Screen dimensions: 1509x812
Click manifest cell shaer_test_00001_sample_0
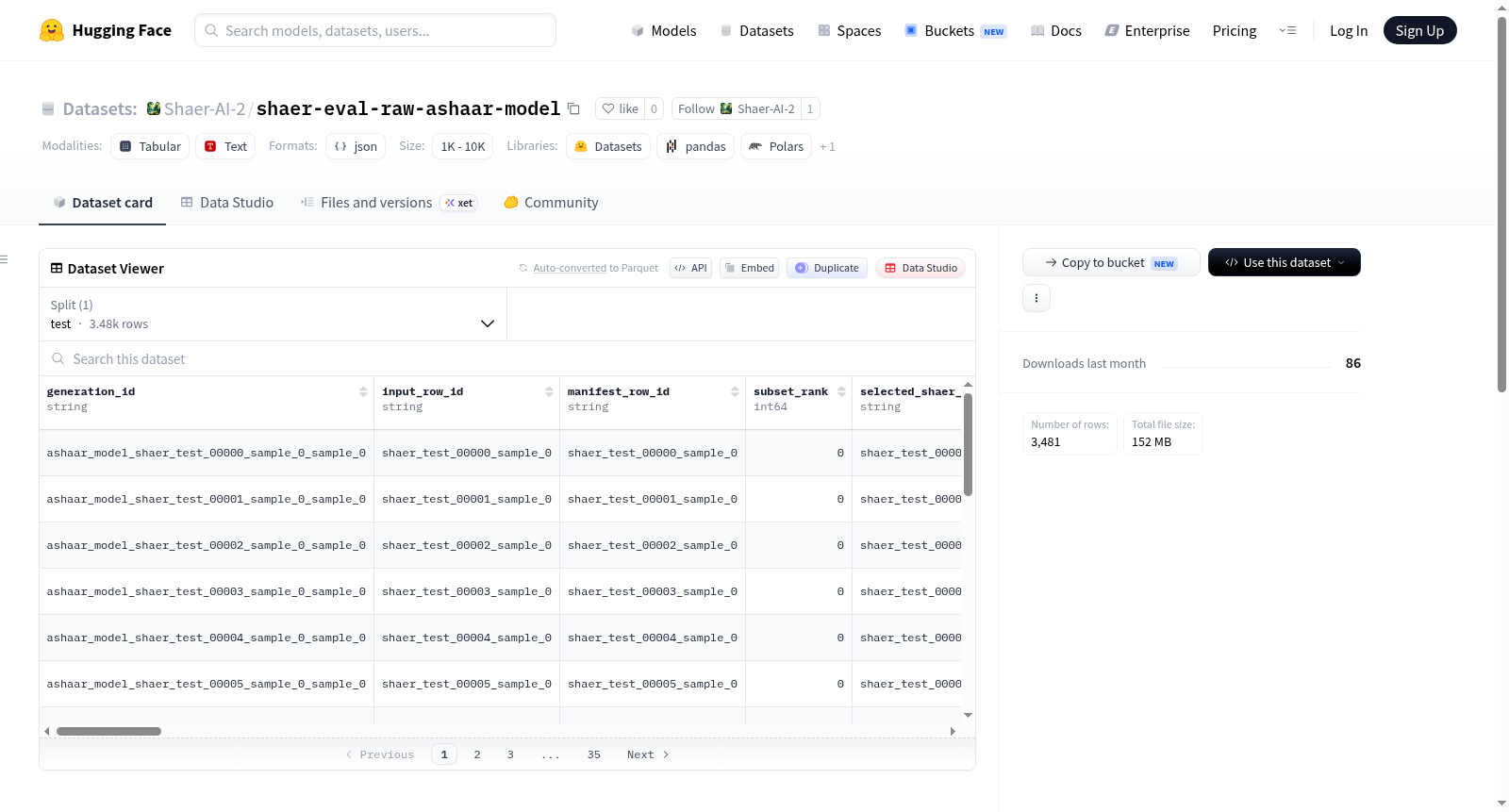point(653,499)
